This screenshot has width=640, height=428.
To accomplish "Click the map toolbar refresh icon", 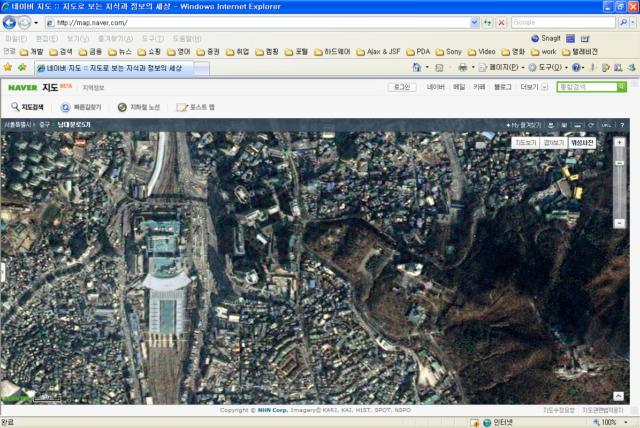I will click(591, 125).
